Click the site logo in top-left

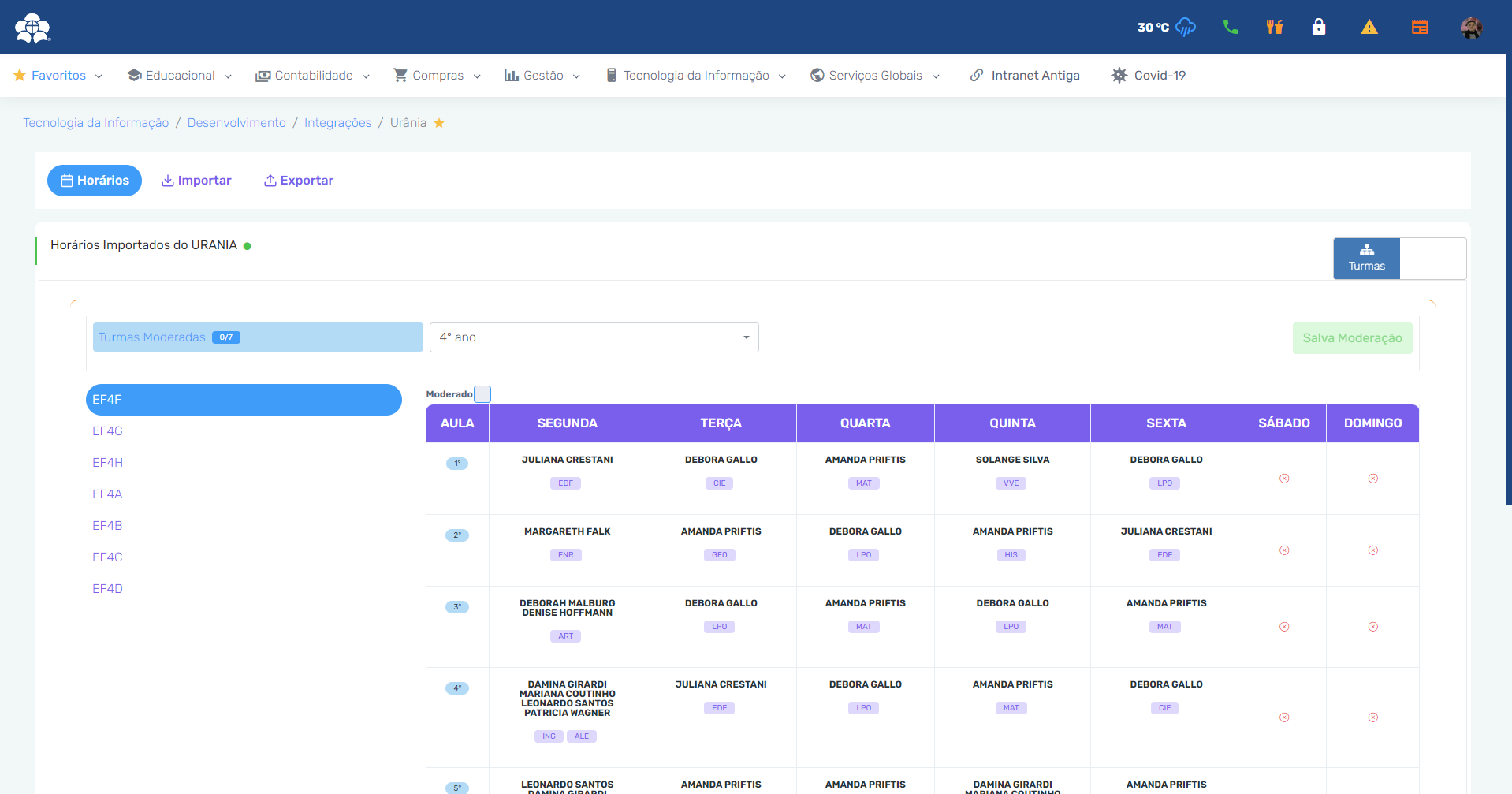[32, 28]
